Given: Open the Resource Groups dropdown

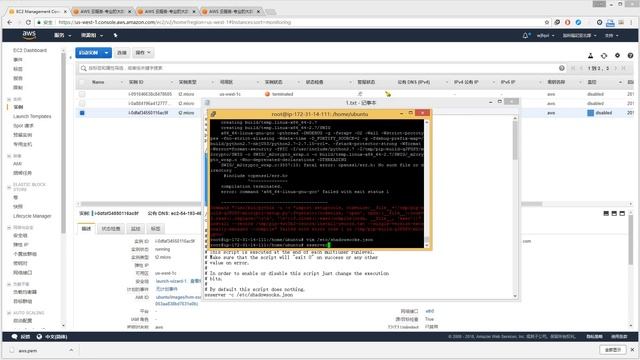Looking at the screenshot, I should pos(92,36).
